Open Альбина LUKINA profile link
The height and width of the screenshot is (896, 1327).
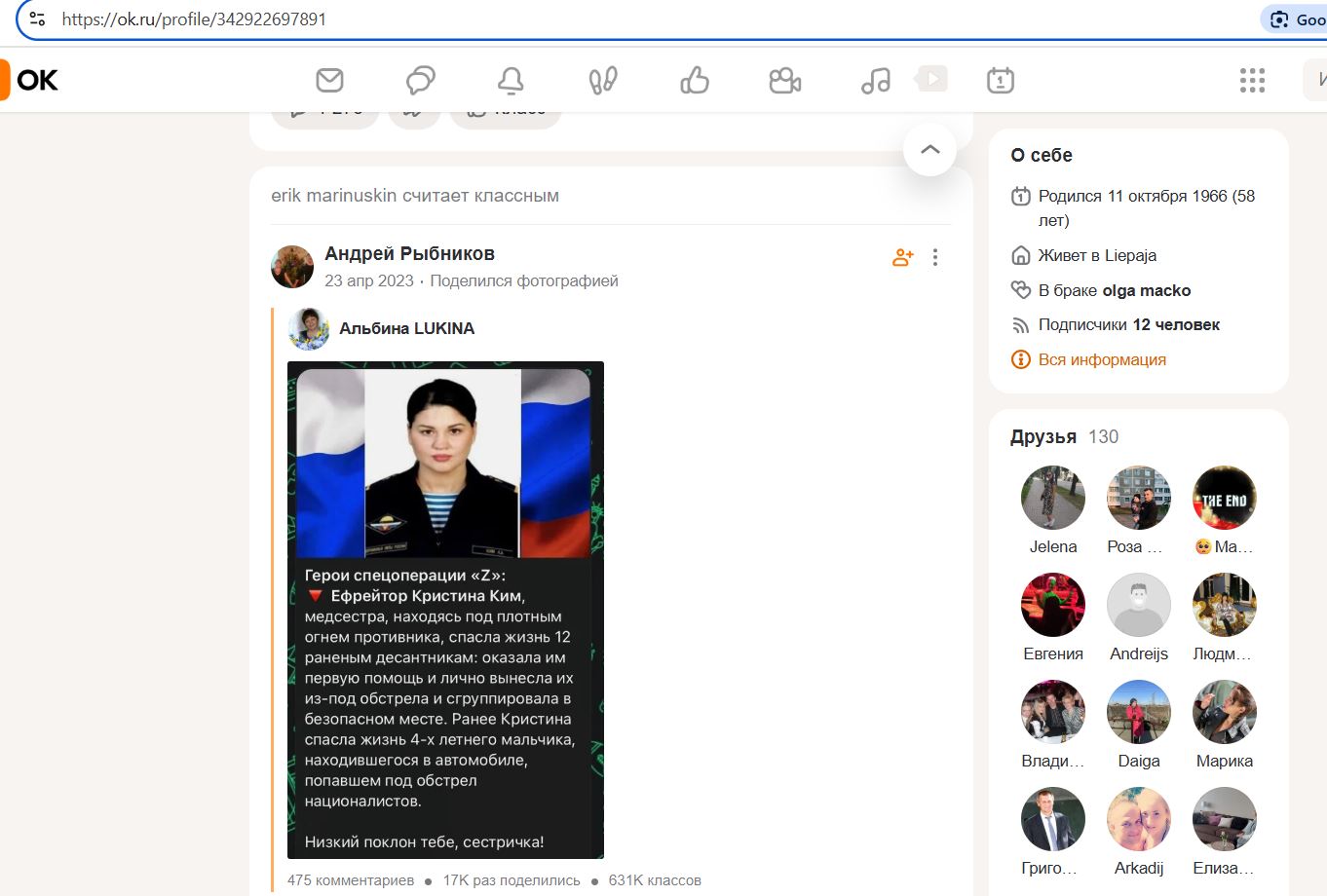(406, 328)
